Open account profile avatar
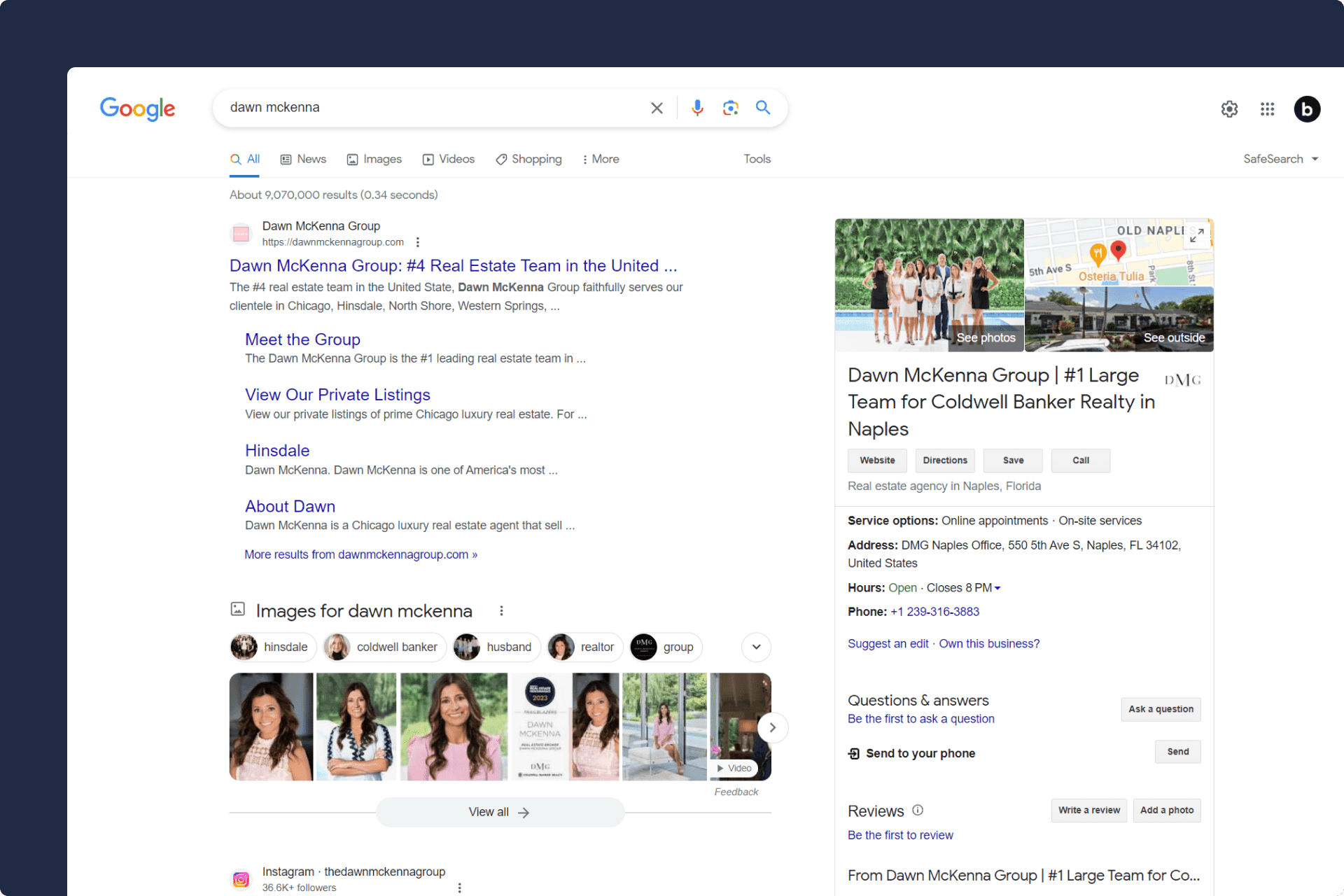1344x896 pixels. pyautogui.click(x=1307, y=109)
